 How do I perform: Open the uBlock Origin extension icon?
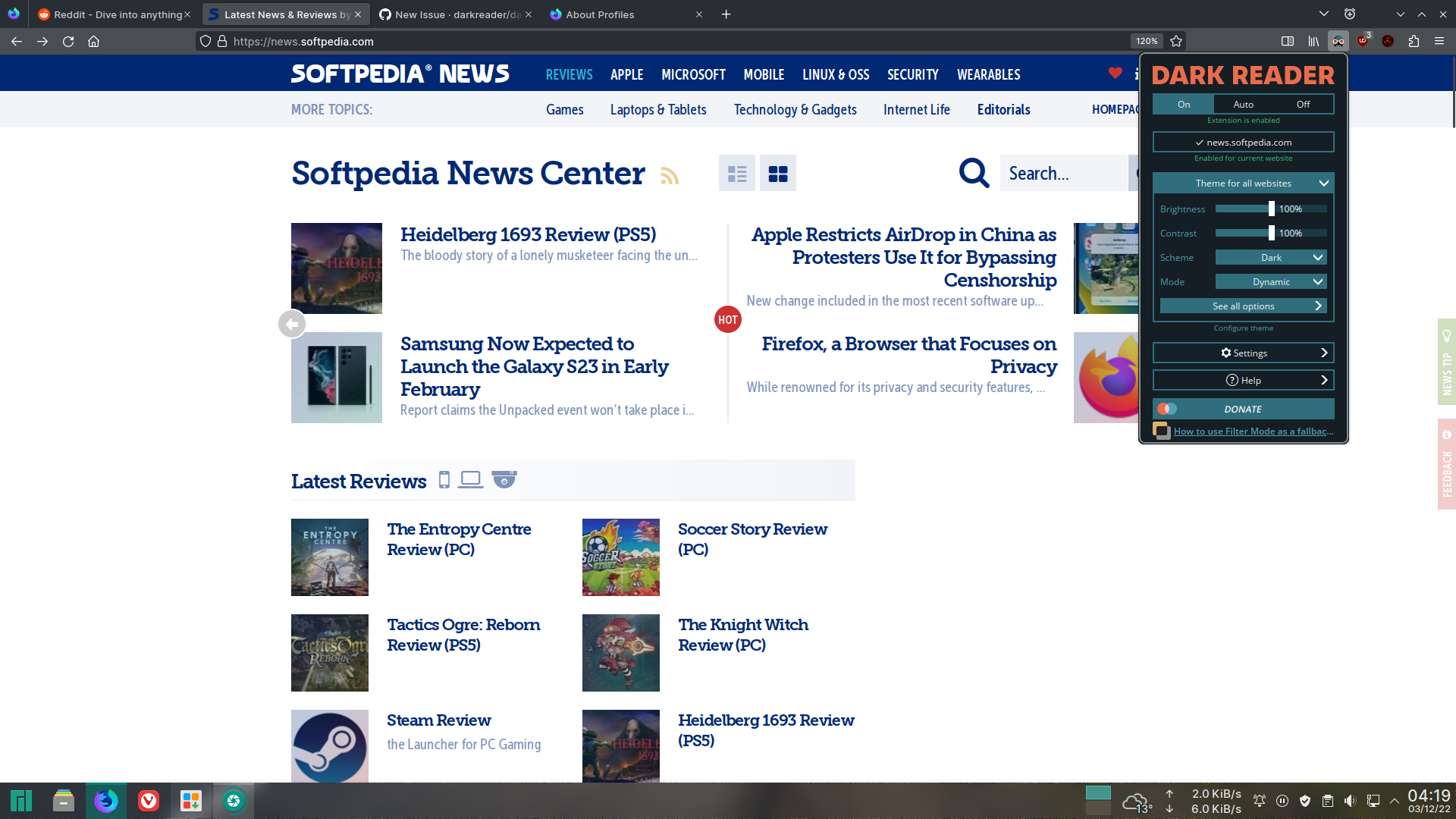(x=1363, y=41)
